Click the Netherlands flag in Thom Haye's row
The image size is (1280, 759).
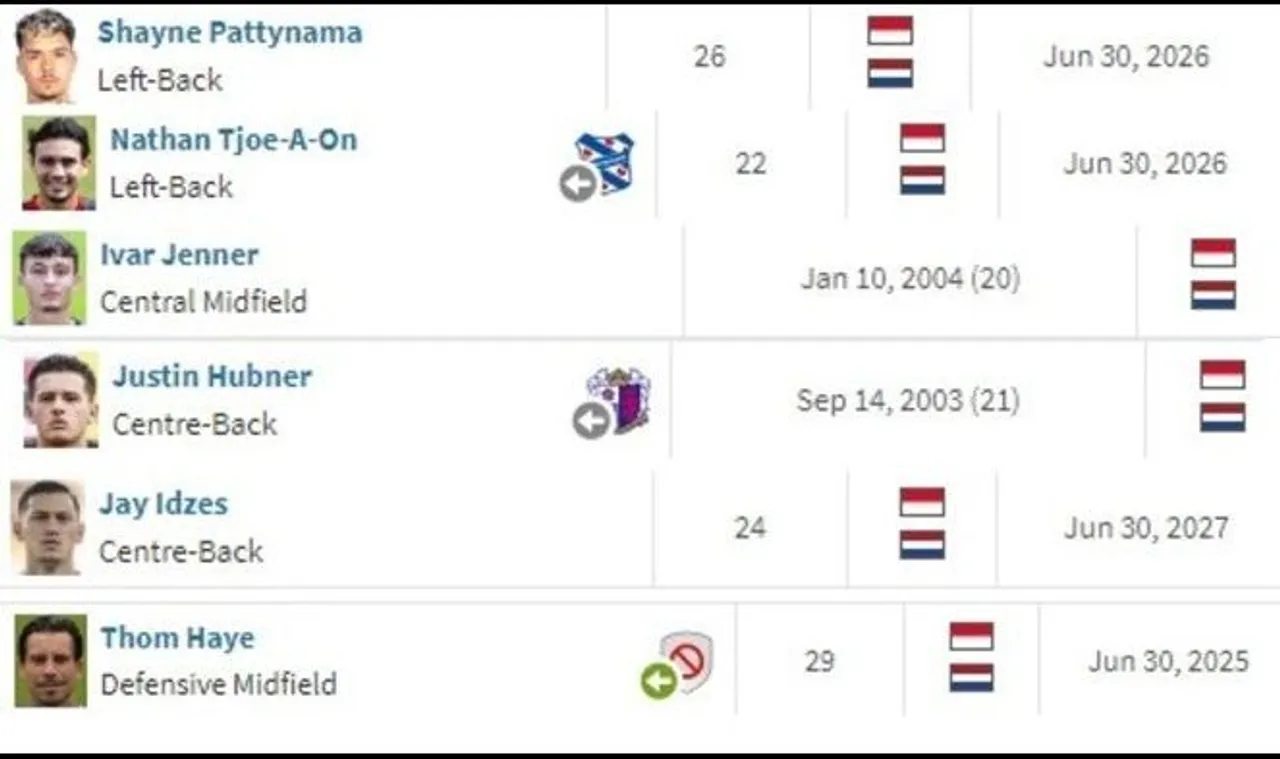972,678
